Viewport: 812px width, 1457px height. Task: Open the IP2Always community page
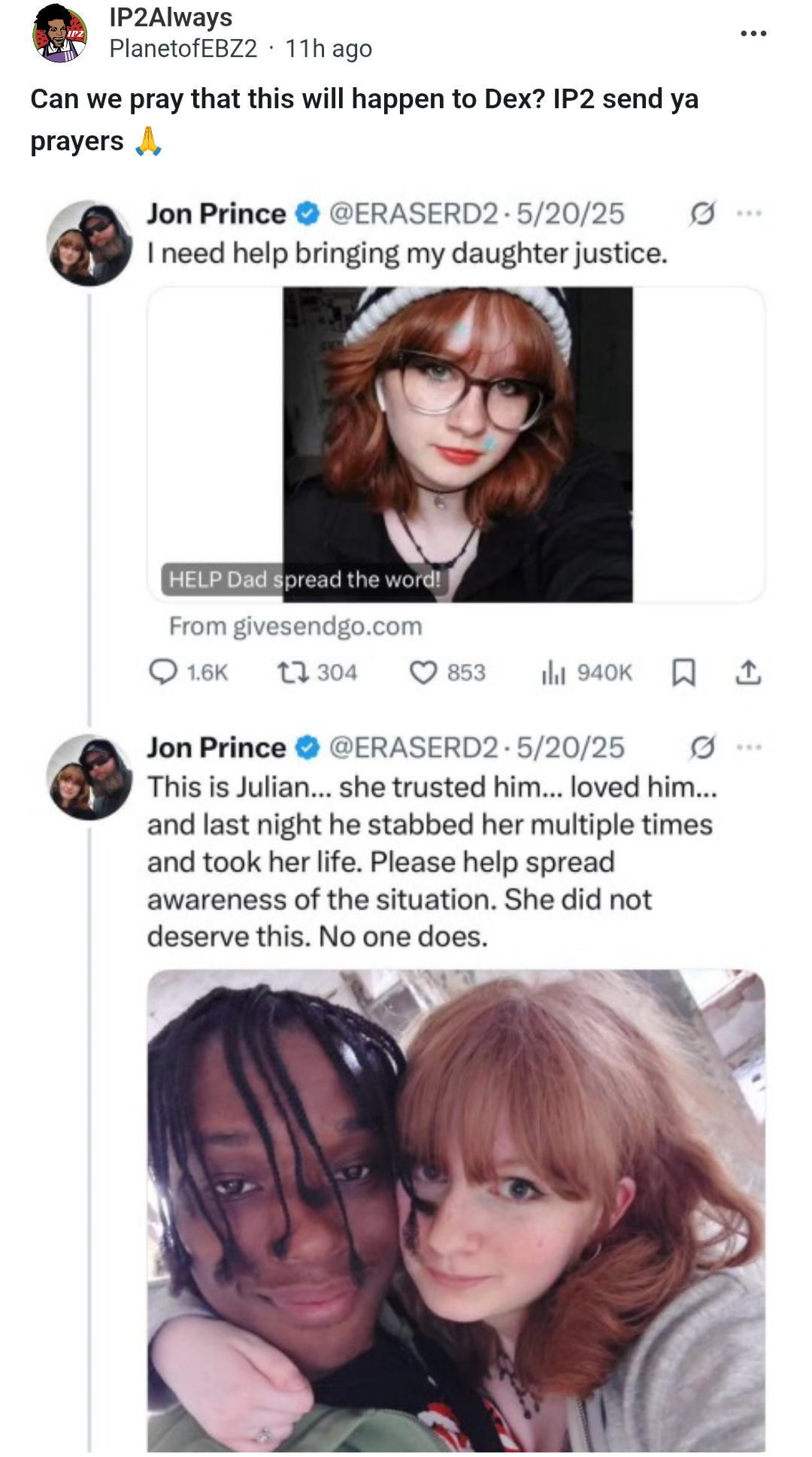[x=171, y=17]
